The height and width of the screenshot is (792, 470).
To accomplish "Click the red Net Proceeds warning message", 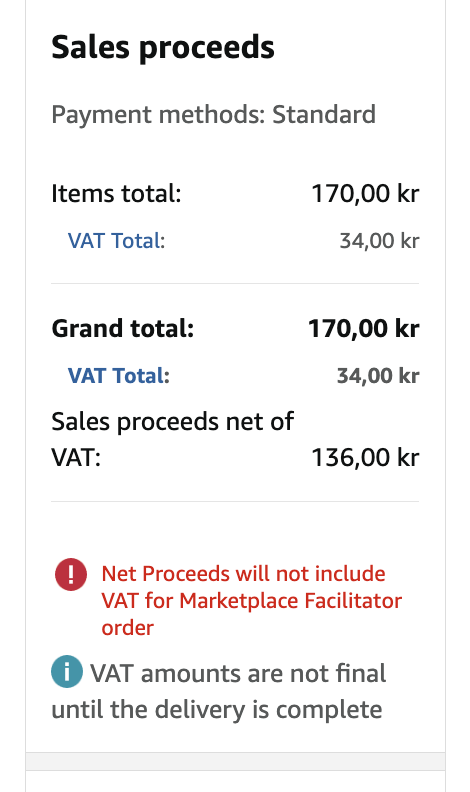I will click(x=251, y=601).
